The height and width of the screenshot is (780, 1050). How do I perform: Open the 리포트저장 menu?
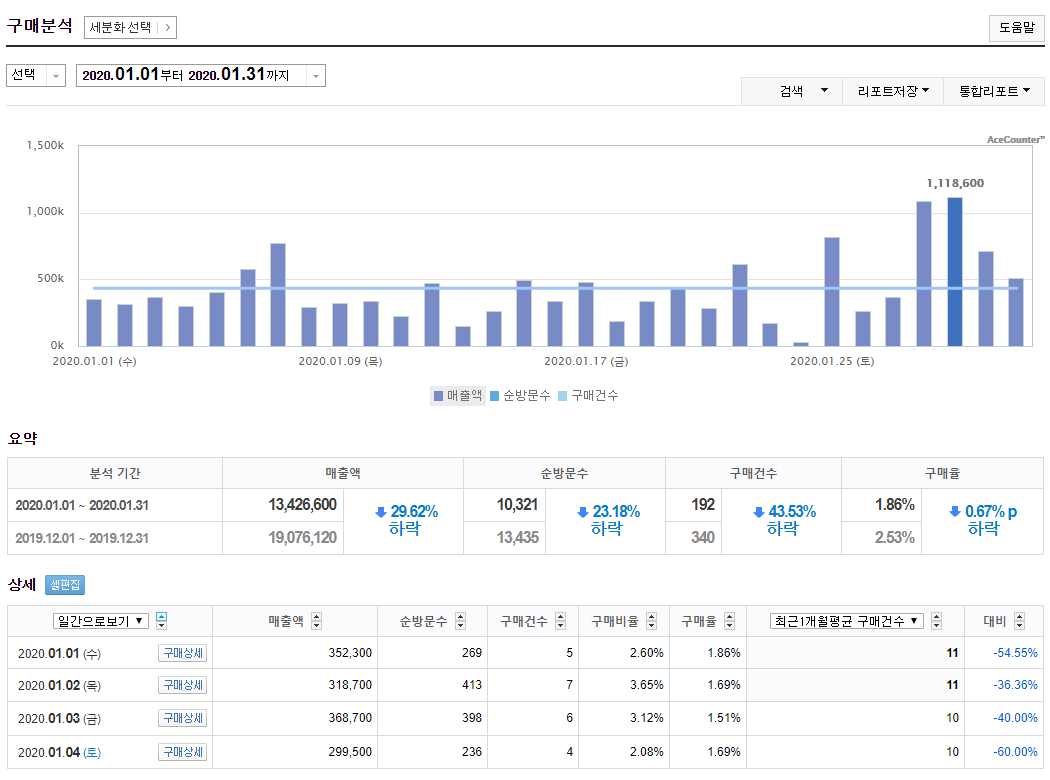click(x=893, y=91)
